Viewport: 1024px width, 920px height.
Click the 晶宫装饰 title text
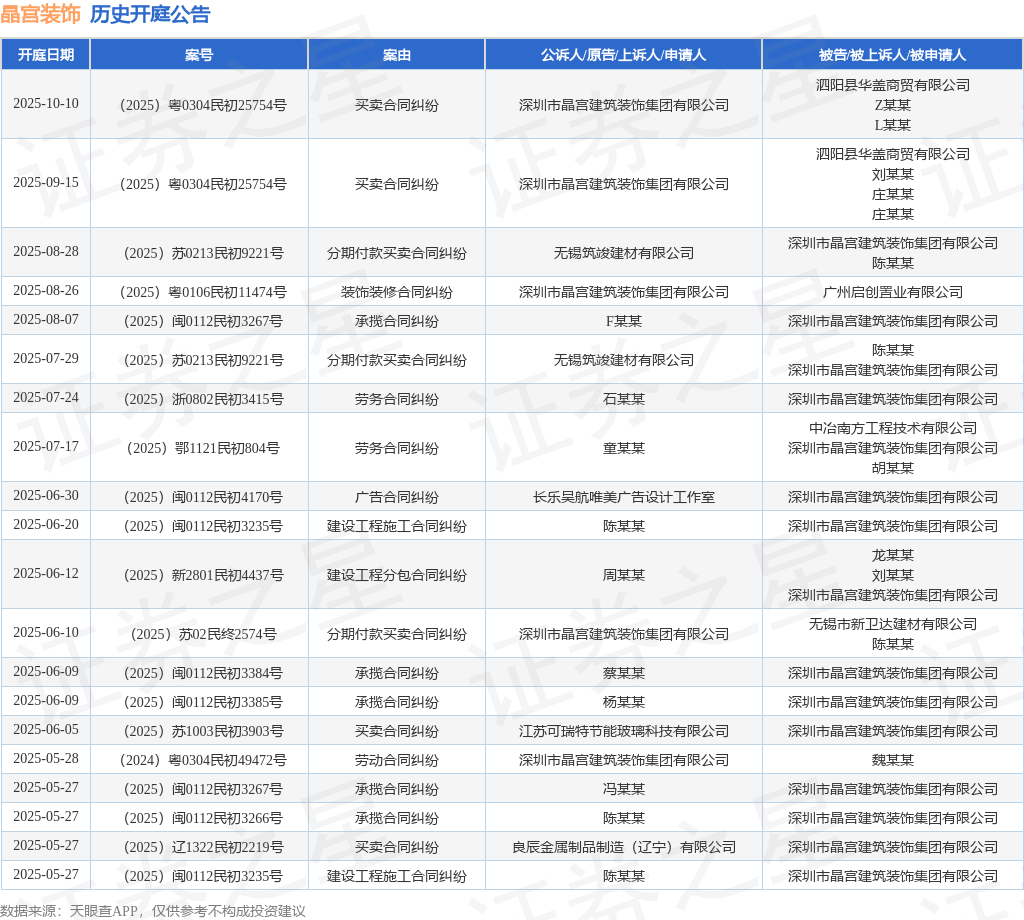tap(40, 14)
